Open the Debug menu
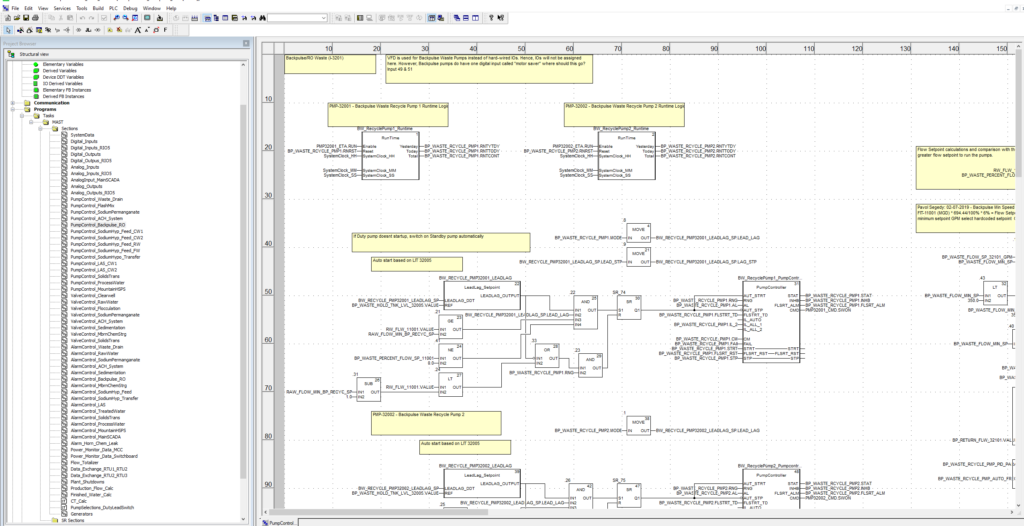Image resolution: width=1024 pixels, height=526 pixels. 130,8
